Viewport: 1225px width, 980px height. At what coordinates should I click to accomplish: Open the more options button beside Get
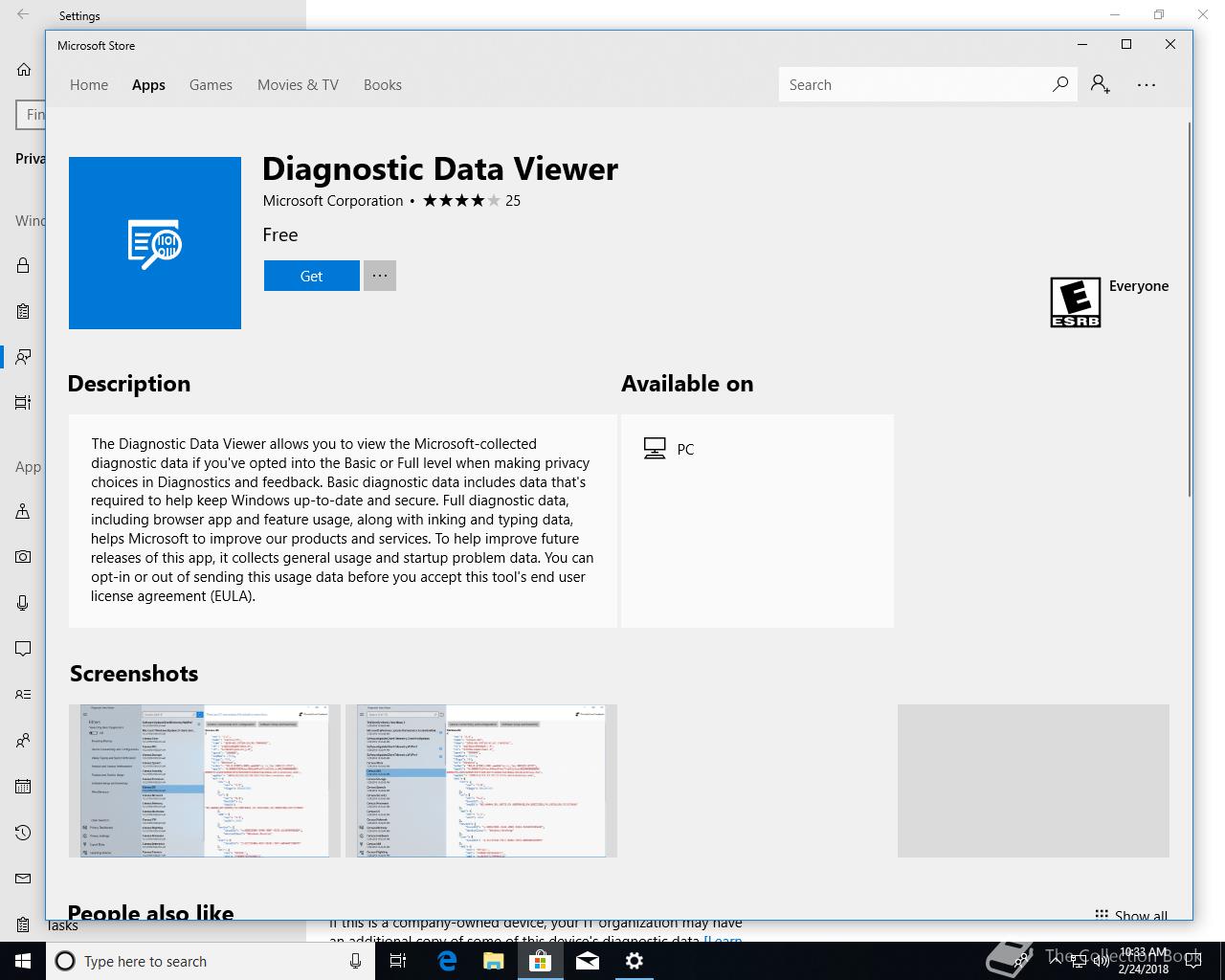tap(380, 276)
